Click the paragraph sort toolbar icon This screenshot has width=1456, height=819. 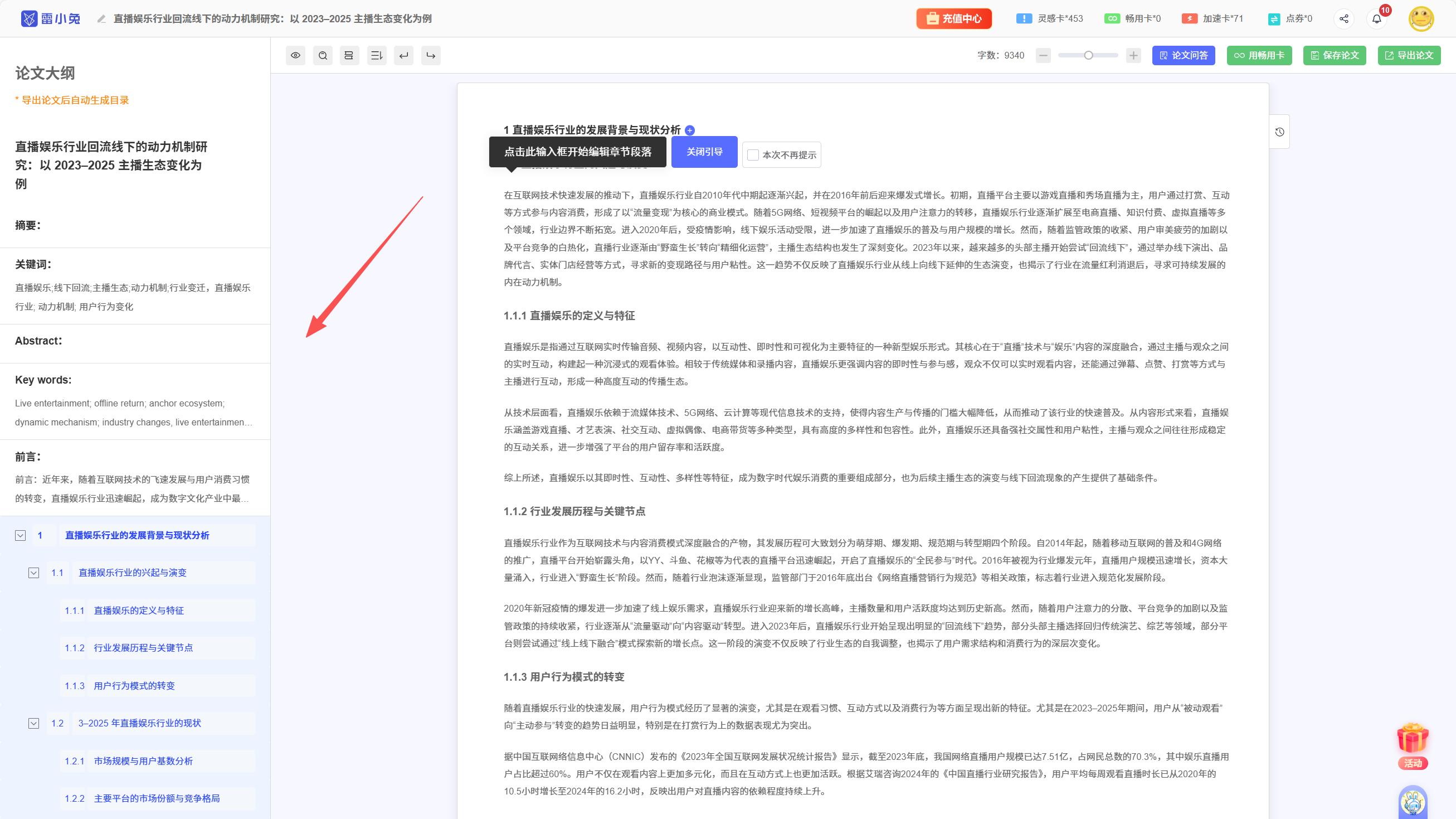point(377,55)
